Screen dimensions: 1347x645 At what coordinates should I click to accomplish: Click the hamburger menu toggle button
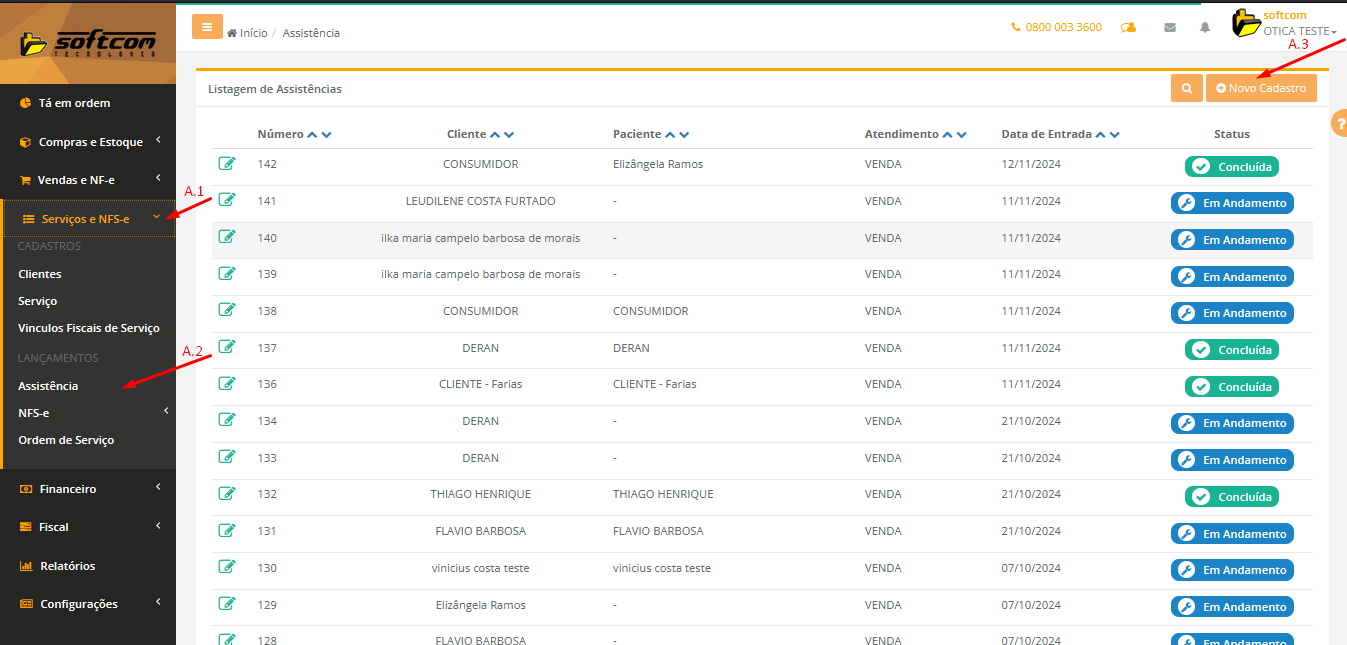pos(207,27)
